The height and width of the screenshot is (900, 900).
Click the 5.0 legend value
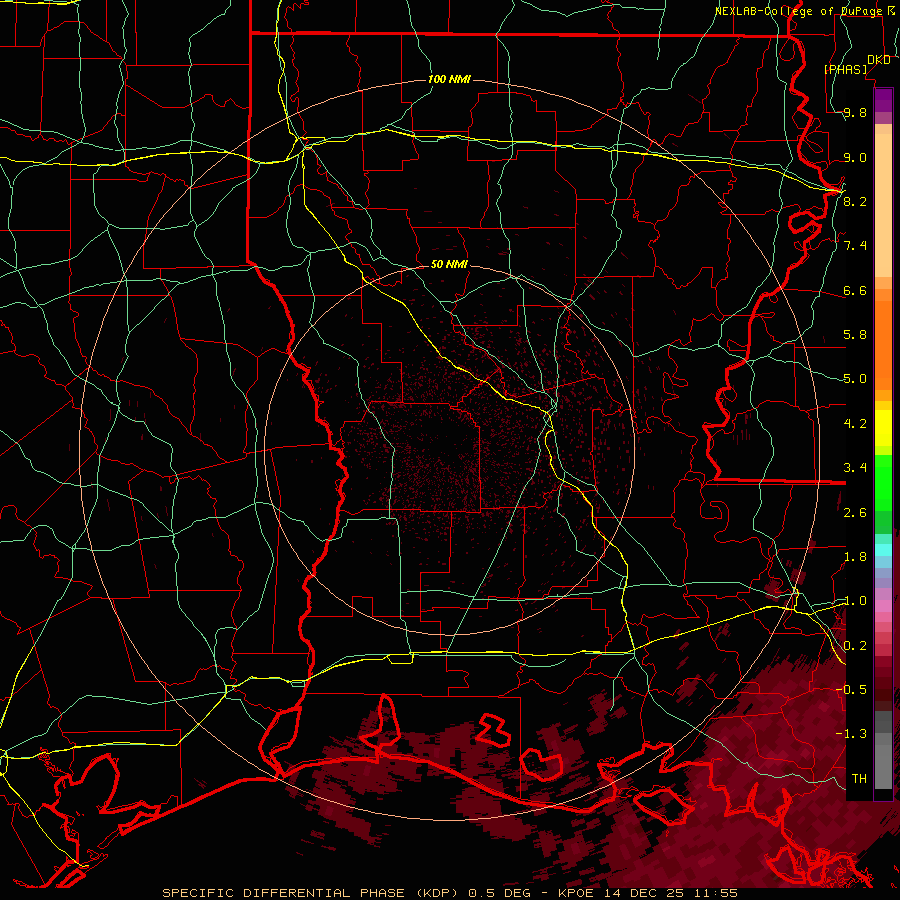tap(855, 379)
